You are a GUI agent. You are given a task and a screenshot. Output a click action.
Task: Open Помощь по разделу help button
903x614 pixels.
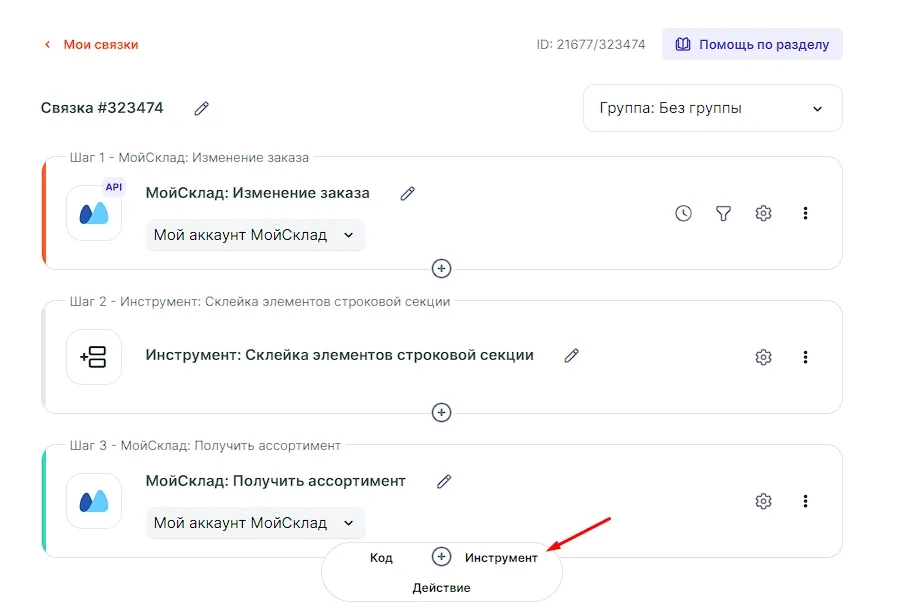752,44
